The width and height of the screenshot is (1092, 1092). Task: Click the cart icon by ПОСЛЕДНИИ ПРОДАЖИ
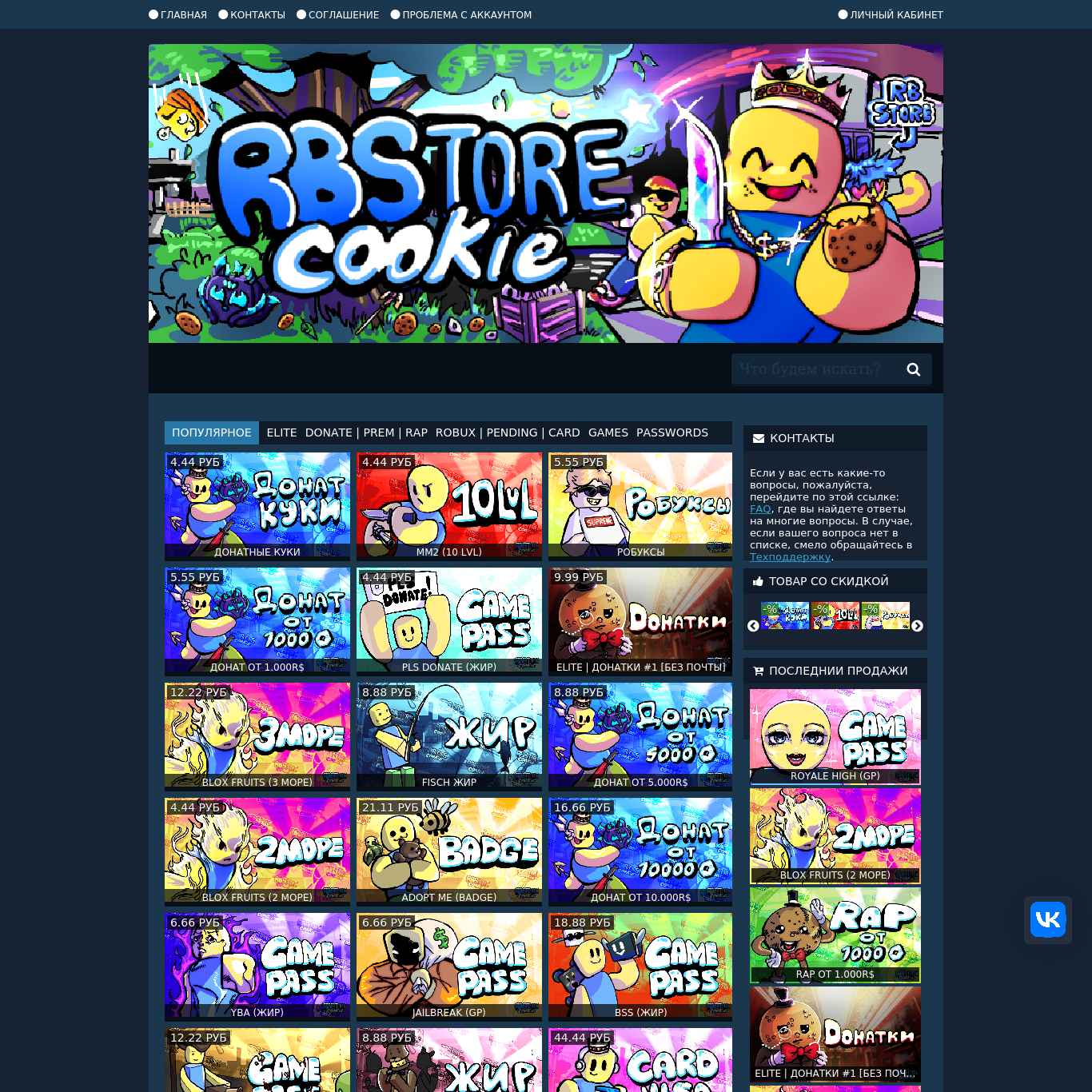(x=758, y=671)
